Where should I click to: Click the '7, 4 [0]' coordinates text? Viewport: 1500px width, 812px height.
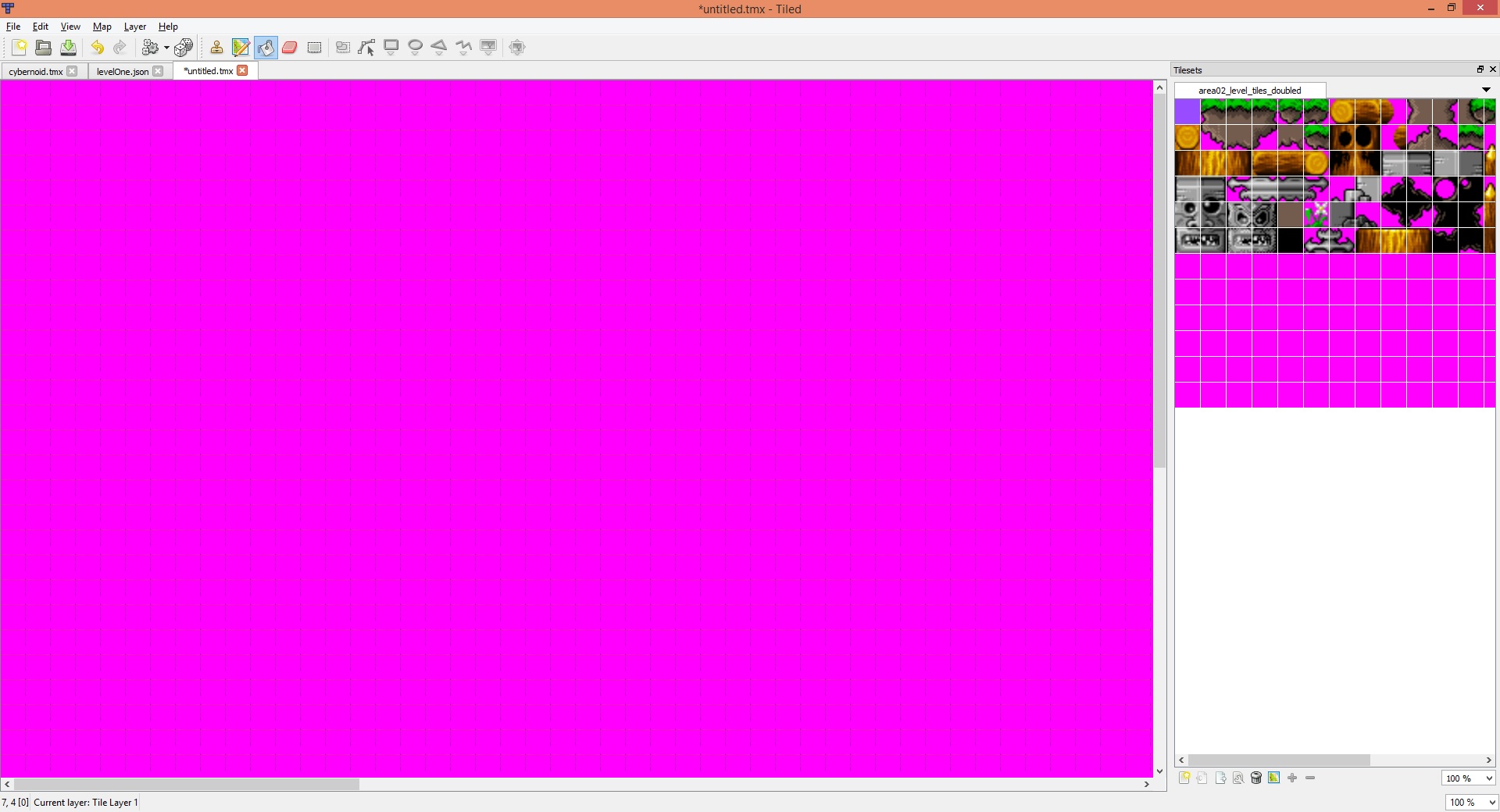[x=16, y=803]
